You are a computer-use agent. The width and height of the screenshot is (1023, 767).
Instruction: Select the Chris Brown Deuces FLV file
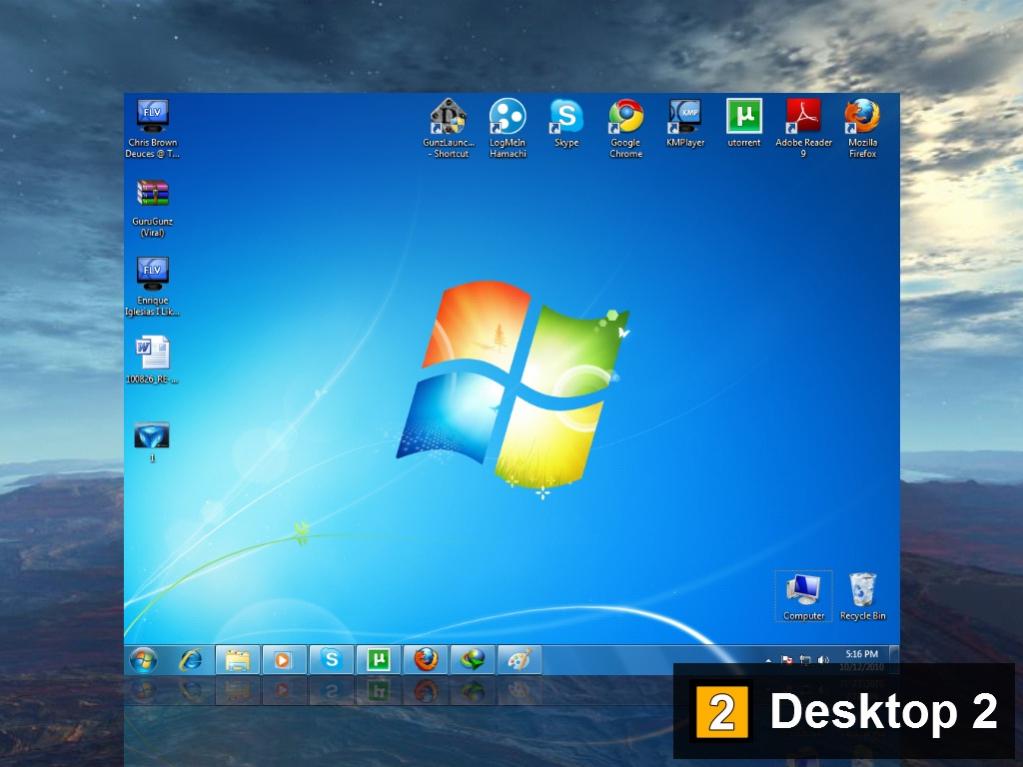pos(152,128)
